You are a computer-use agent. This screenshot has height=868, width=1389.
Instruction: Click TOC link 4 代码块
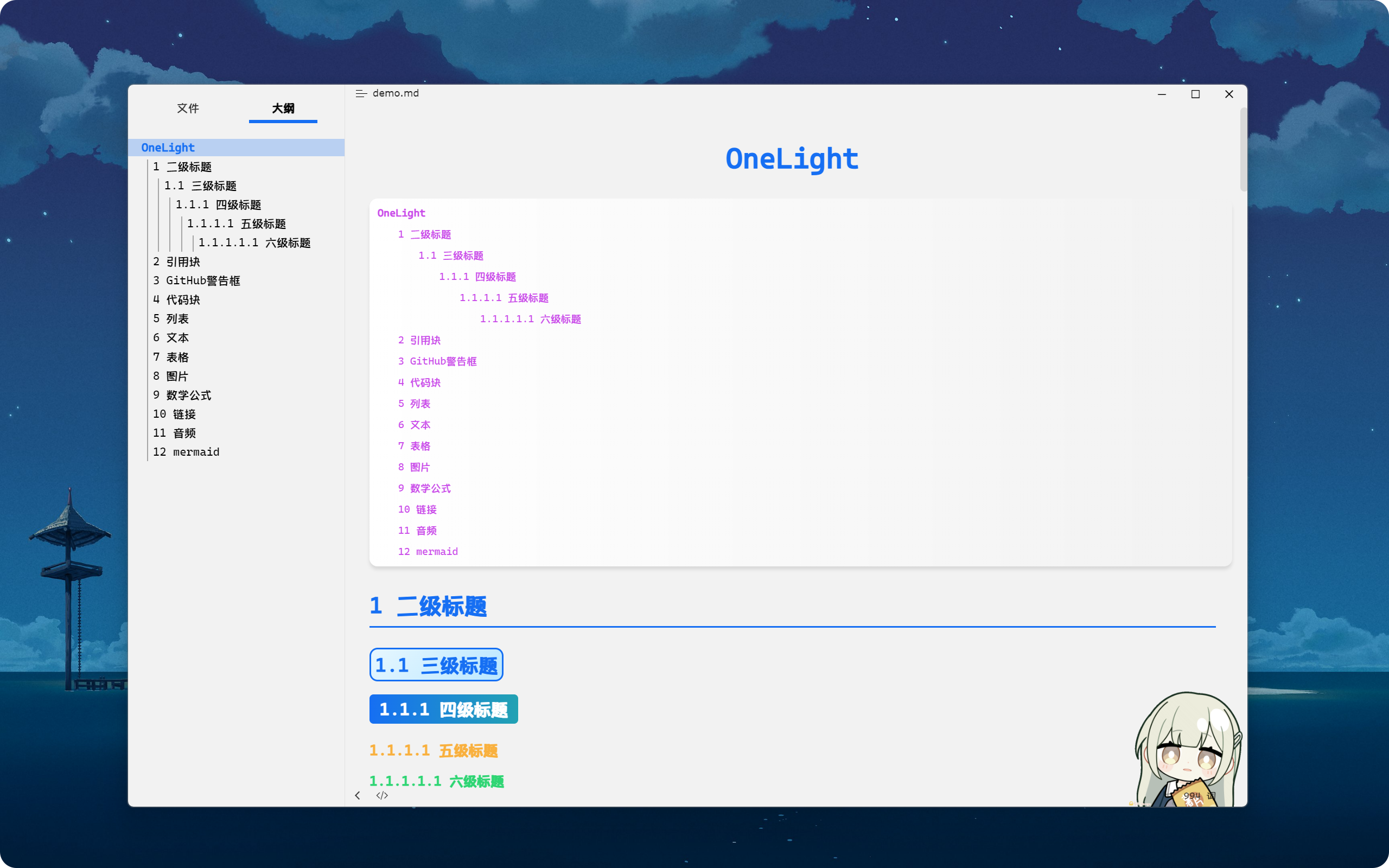click(419, 382)
